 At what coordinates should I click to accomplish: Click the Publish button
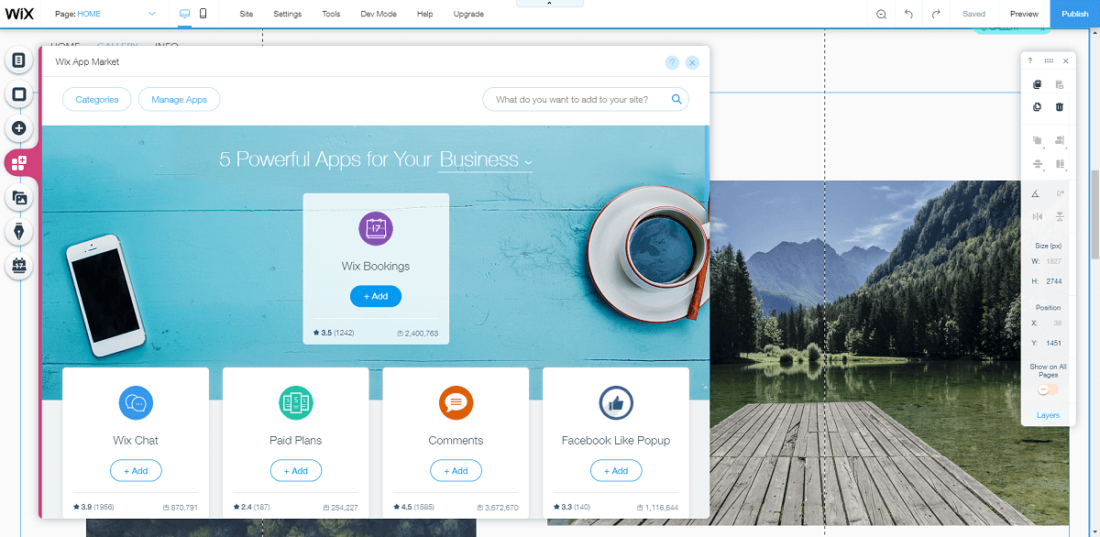pos(1075,14)
